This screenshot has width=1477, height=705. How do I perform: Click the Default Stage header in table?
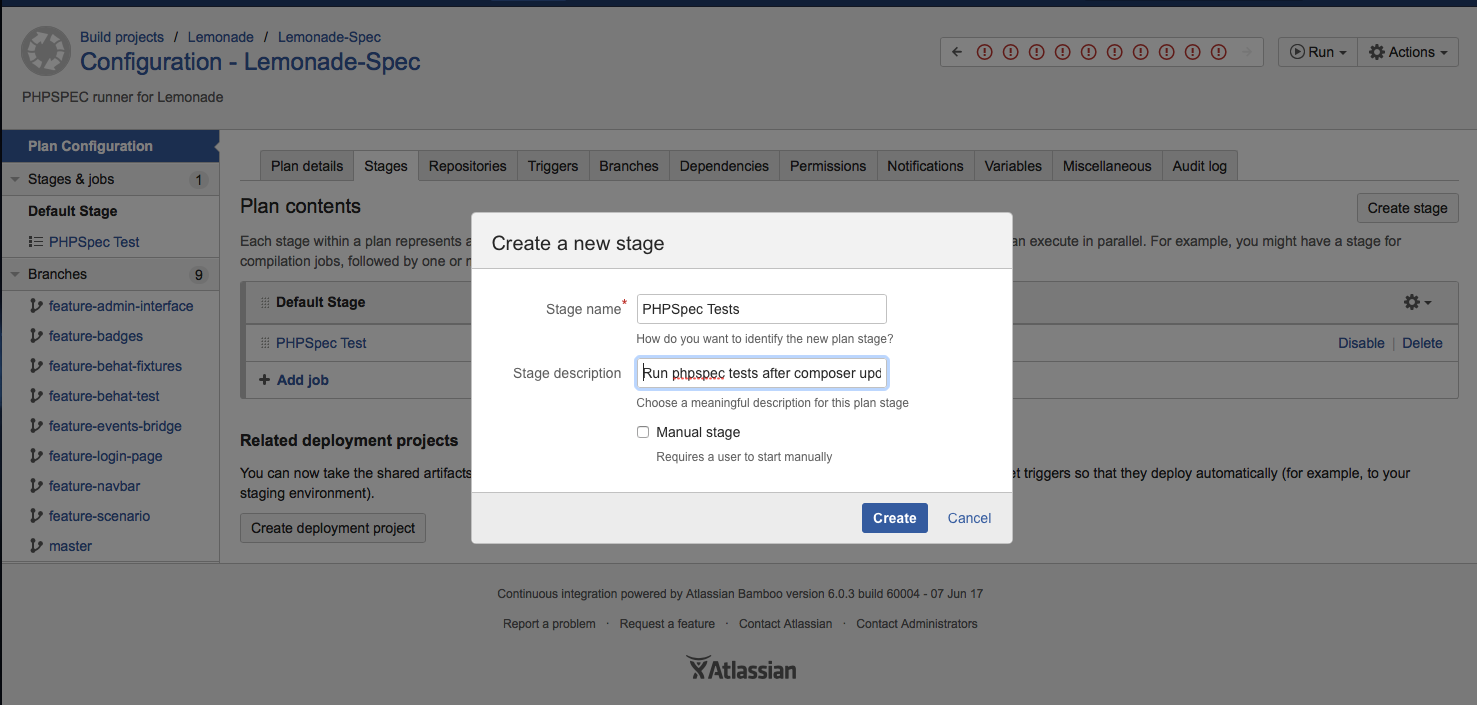pyautogui.click(x=320, y=302)
